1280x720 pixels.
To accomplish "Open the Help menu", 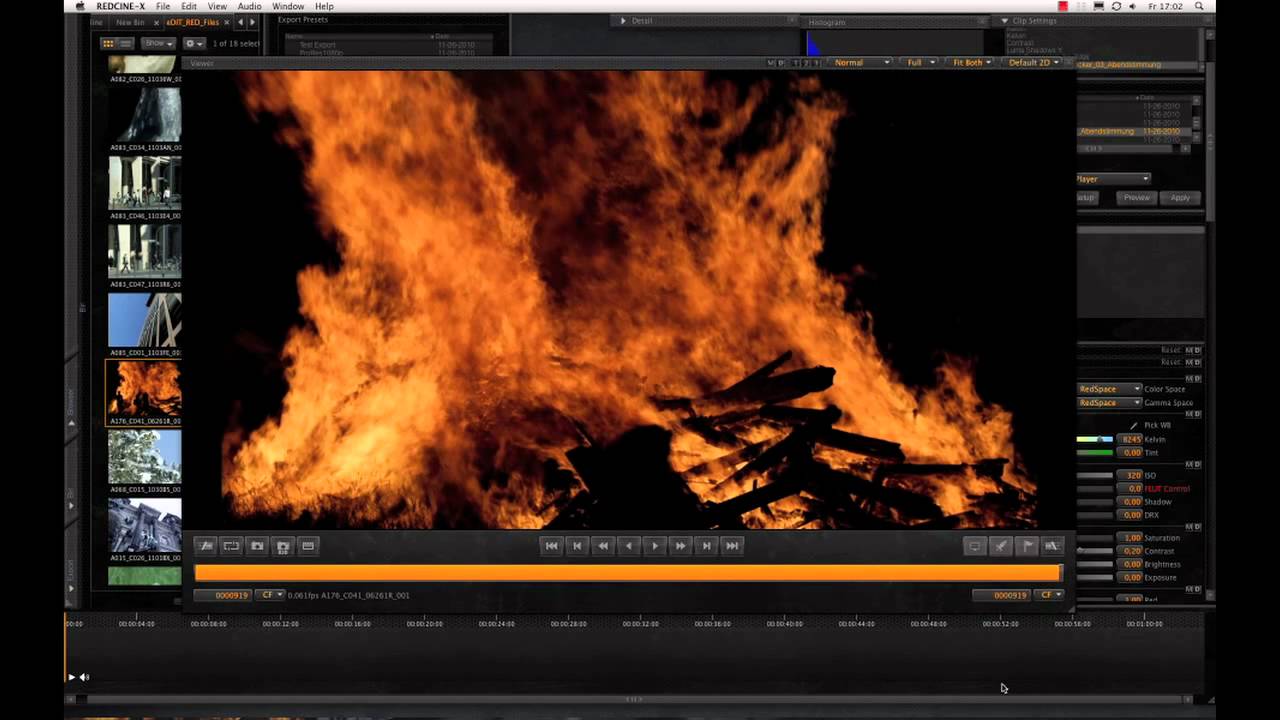I will point(324,6).
